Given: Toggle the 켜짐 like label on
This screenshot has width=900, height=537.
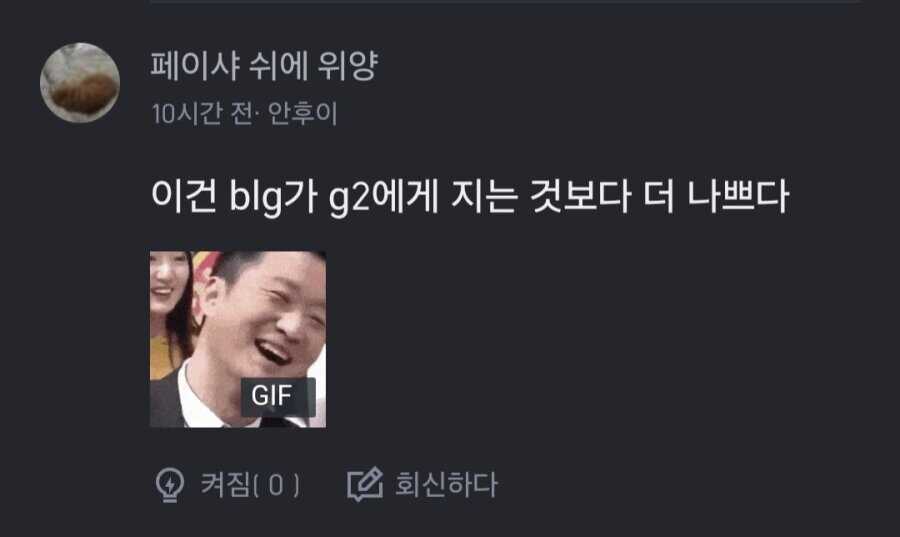Looking at the screenshot, I should 224,485.
